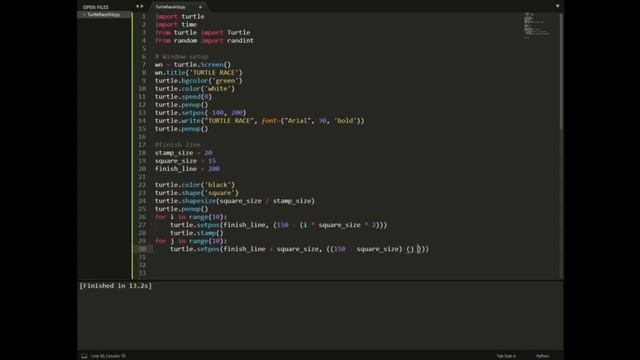The height and width of the screenshot is (360, 640).
Task: Click line number 30 in the gutter
Action: pyautogui.click(x=142, y=249)
